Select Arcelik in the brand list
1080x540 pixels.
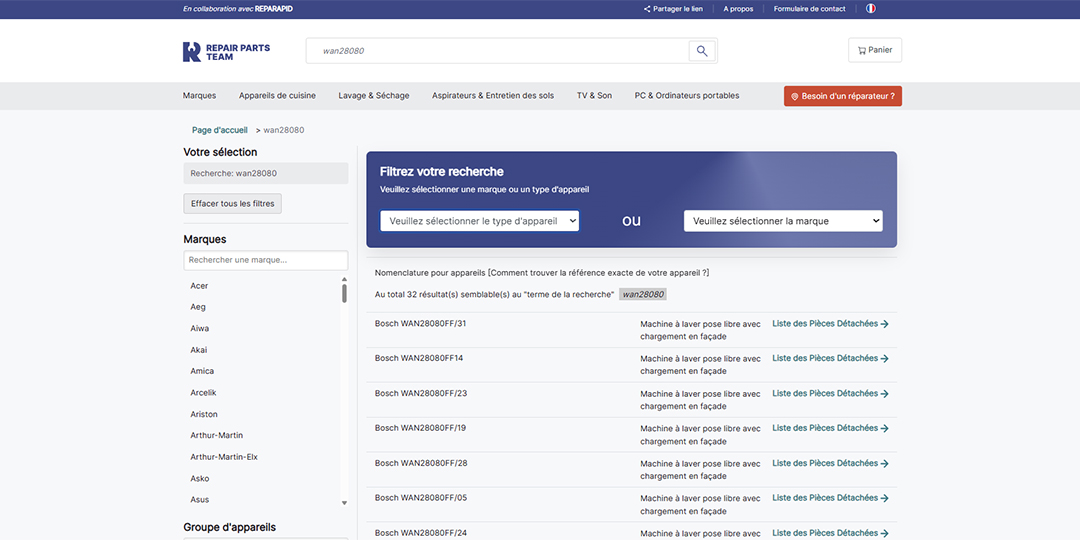click(203, 393)
